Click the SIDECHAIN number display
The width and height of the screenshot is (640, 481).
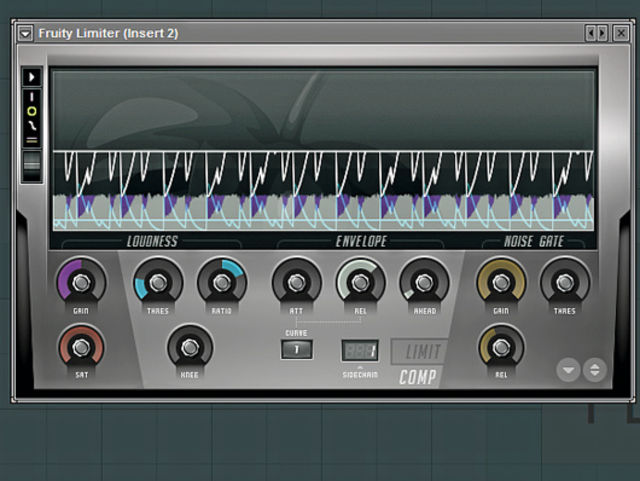(360, 351)
